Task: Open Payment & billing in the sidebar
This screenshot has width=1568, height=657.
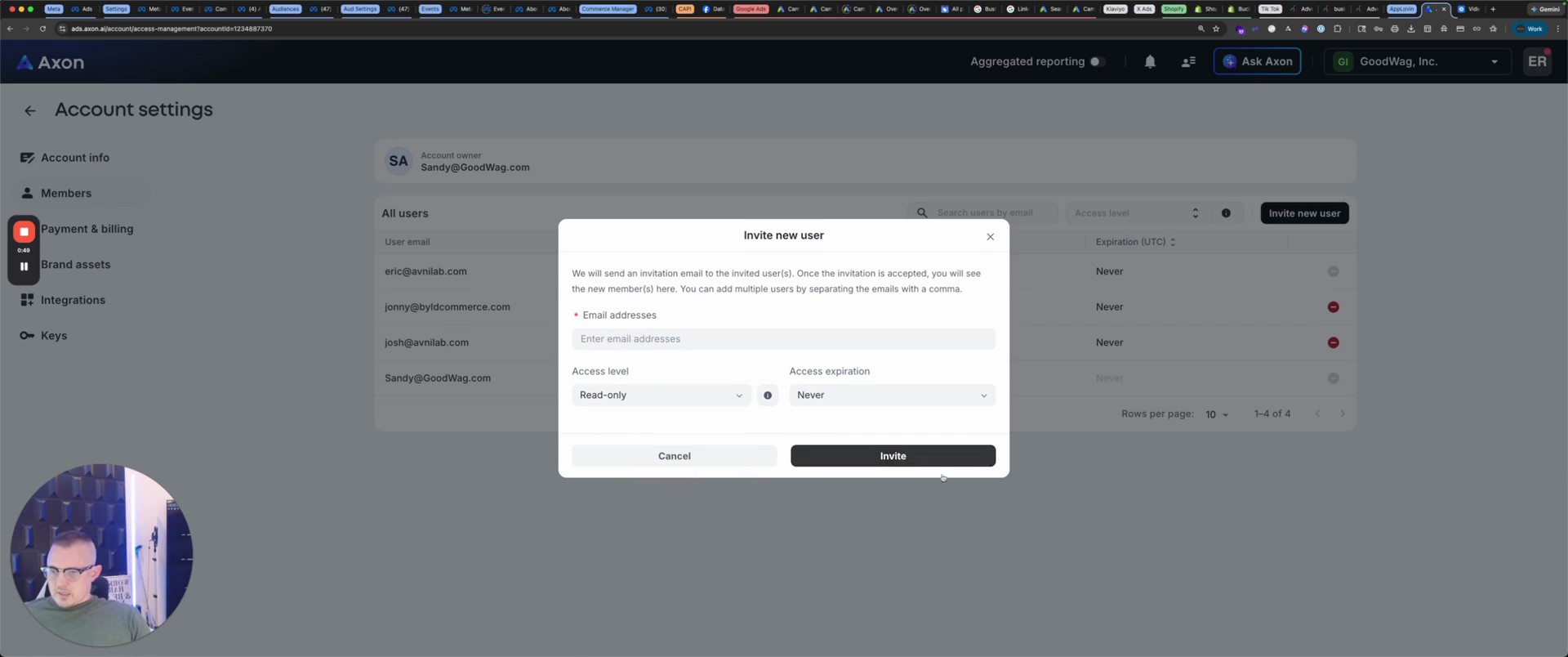Action: (x=87, y=229)
